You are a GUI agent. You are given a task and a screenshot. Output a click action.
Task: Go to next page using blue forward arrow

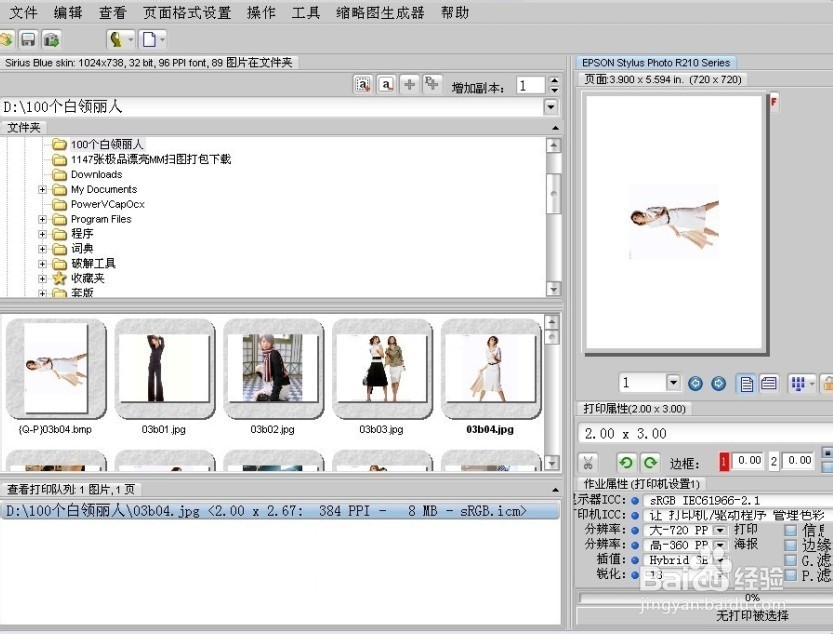(719, 382)
